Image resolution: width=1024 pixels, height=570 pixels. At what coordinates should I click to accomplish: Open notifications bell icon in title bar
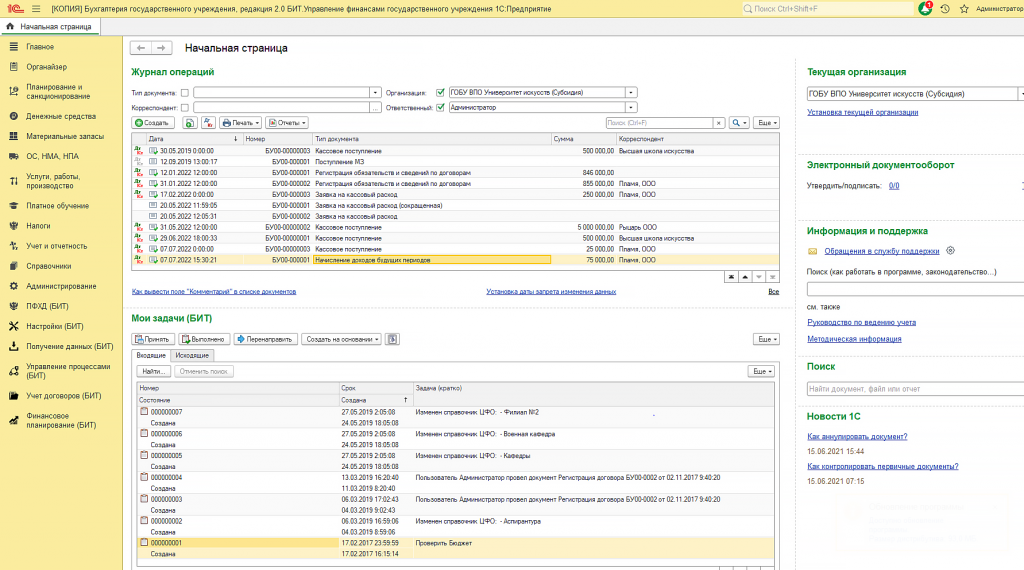925,8
